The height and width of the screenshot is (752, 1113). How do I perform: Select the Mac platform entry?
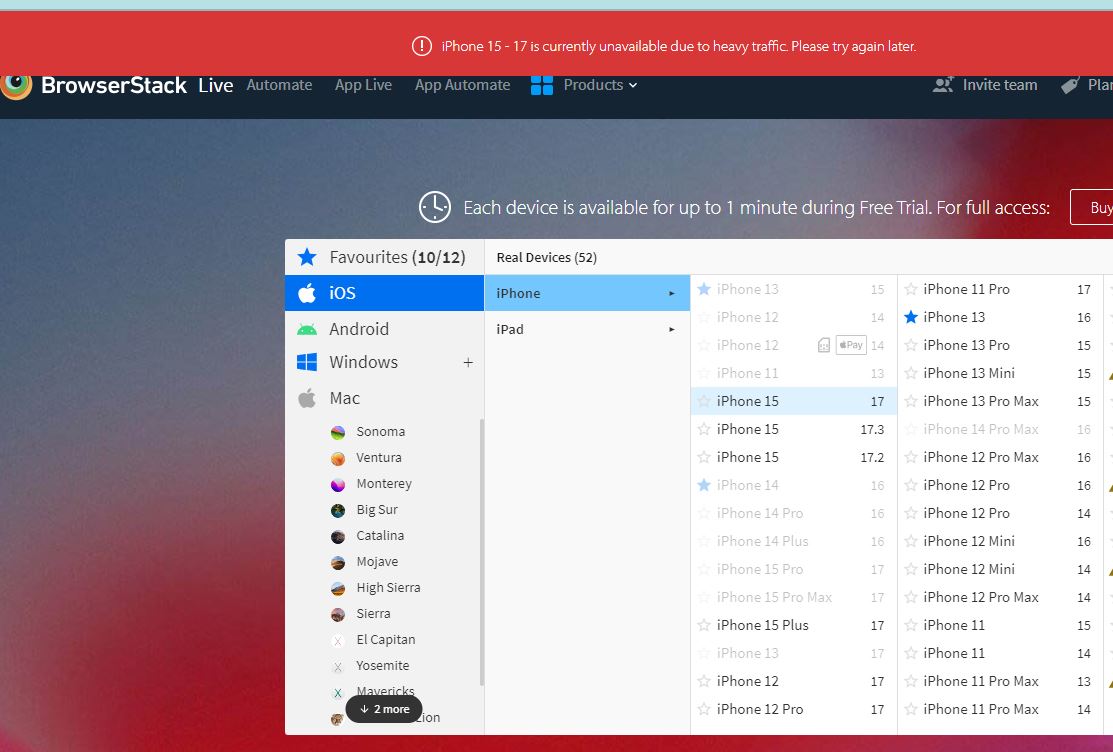point(384,398)
